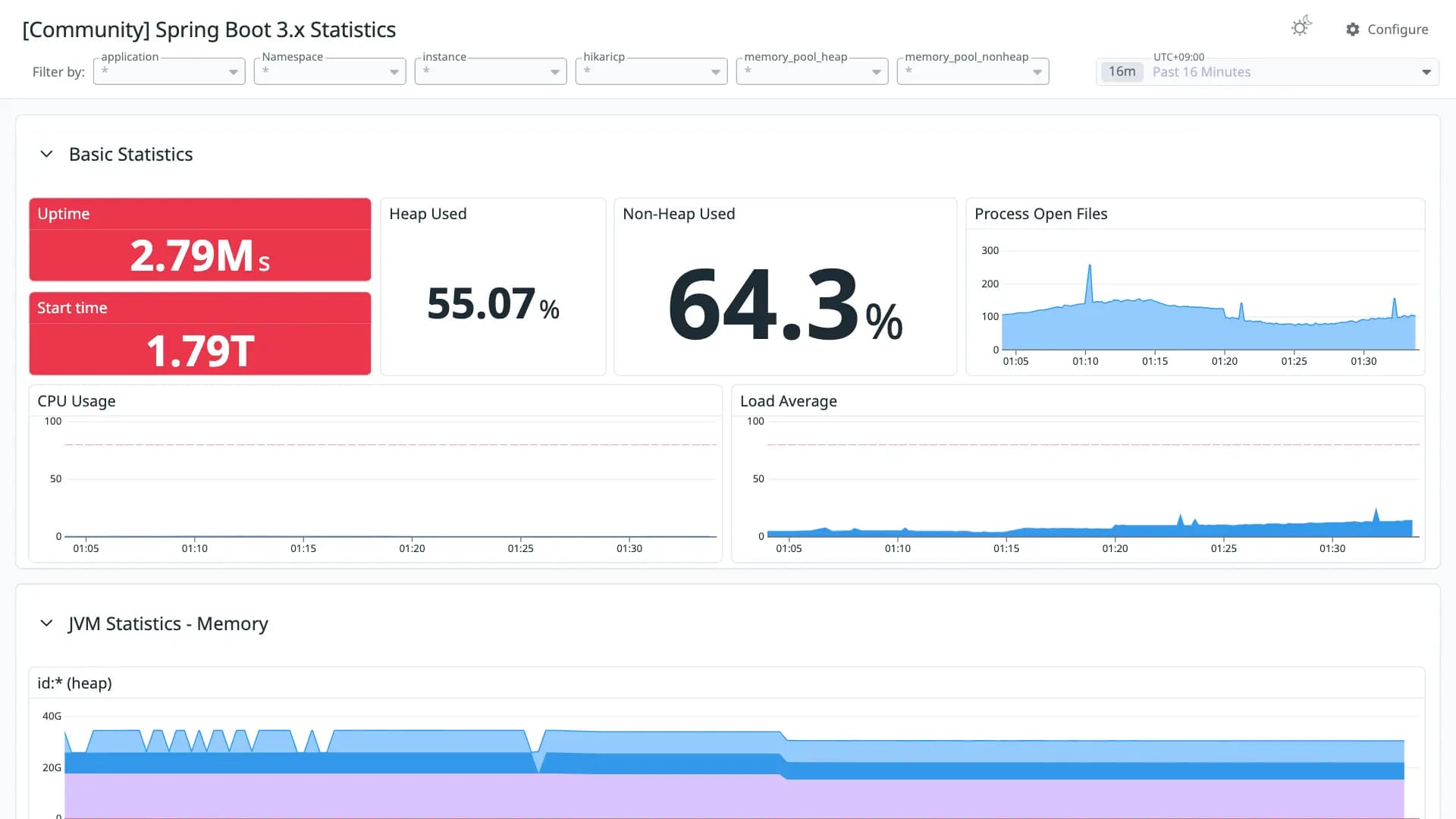Screen dimensions: 1456x819
Task: Click the 01:30 tick on the Load Average graph
Action: click(x=1332, y=548)
